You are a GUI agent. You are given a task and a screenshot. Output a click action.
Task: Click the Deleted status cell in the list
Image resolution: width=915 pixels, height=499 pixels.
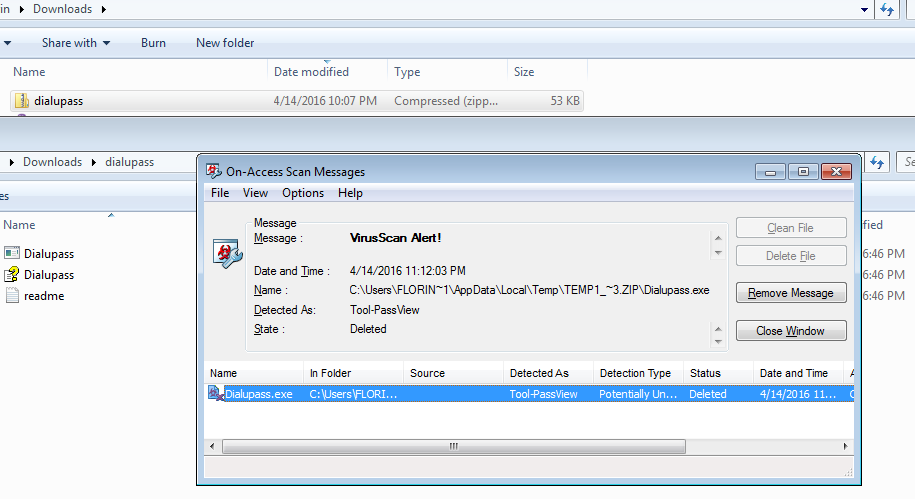pos(708,394)
